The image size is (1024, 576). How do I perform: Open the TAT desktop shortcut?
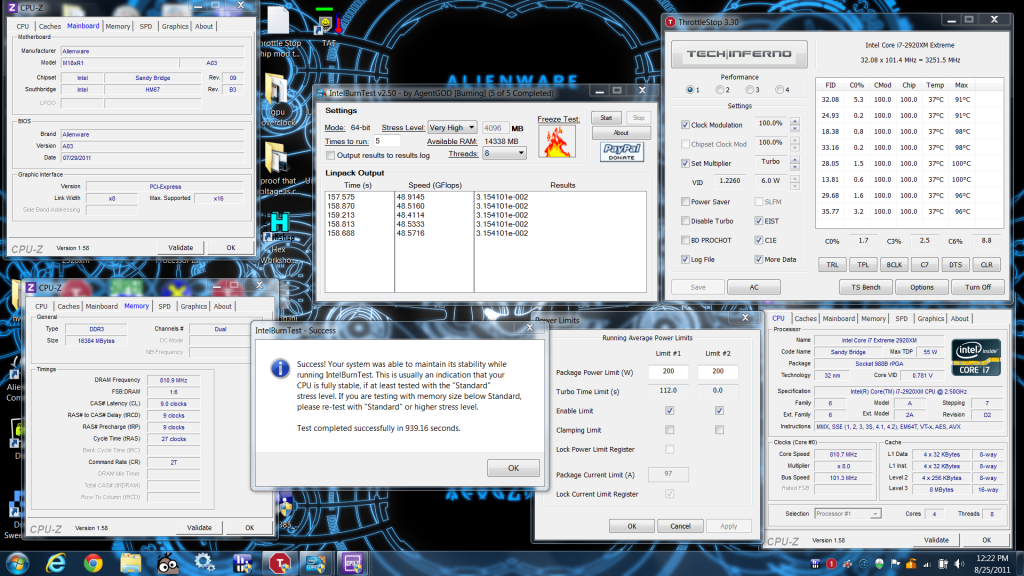click(328, 27)
